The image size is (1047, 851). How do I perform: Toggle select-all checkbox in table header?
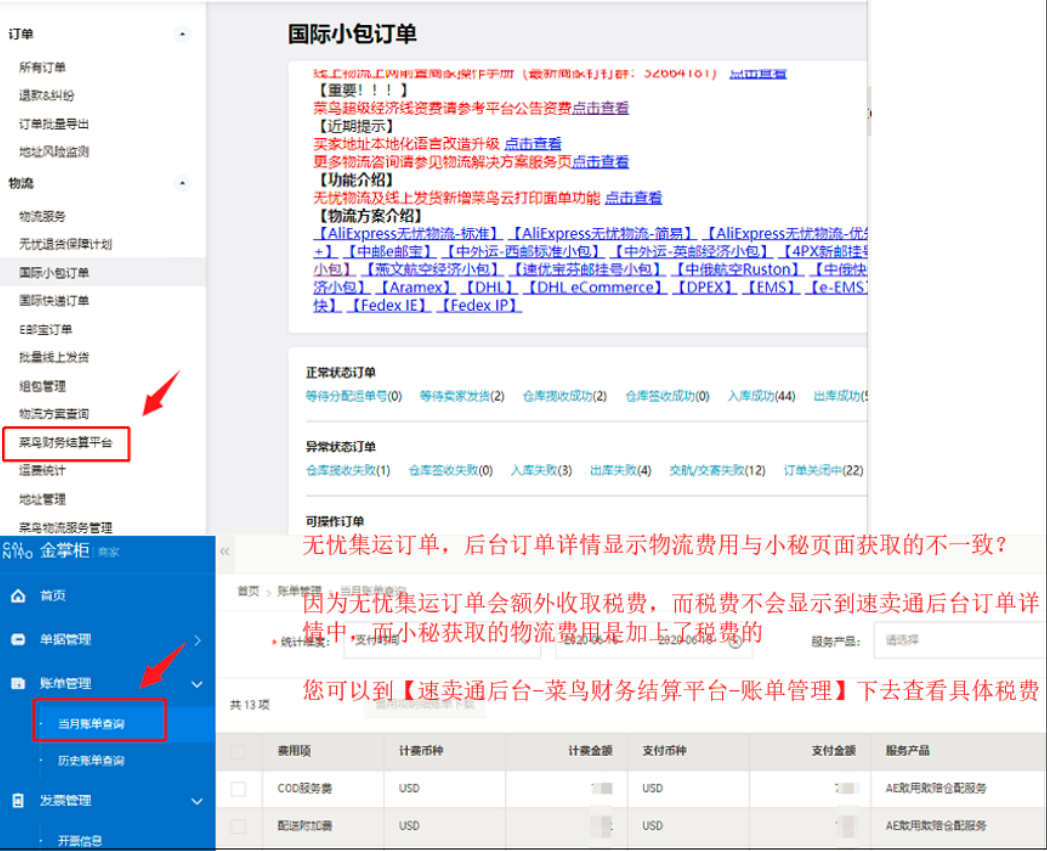point(238,751)
